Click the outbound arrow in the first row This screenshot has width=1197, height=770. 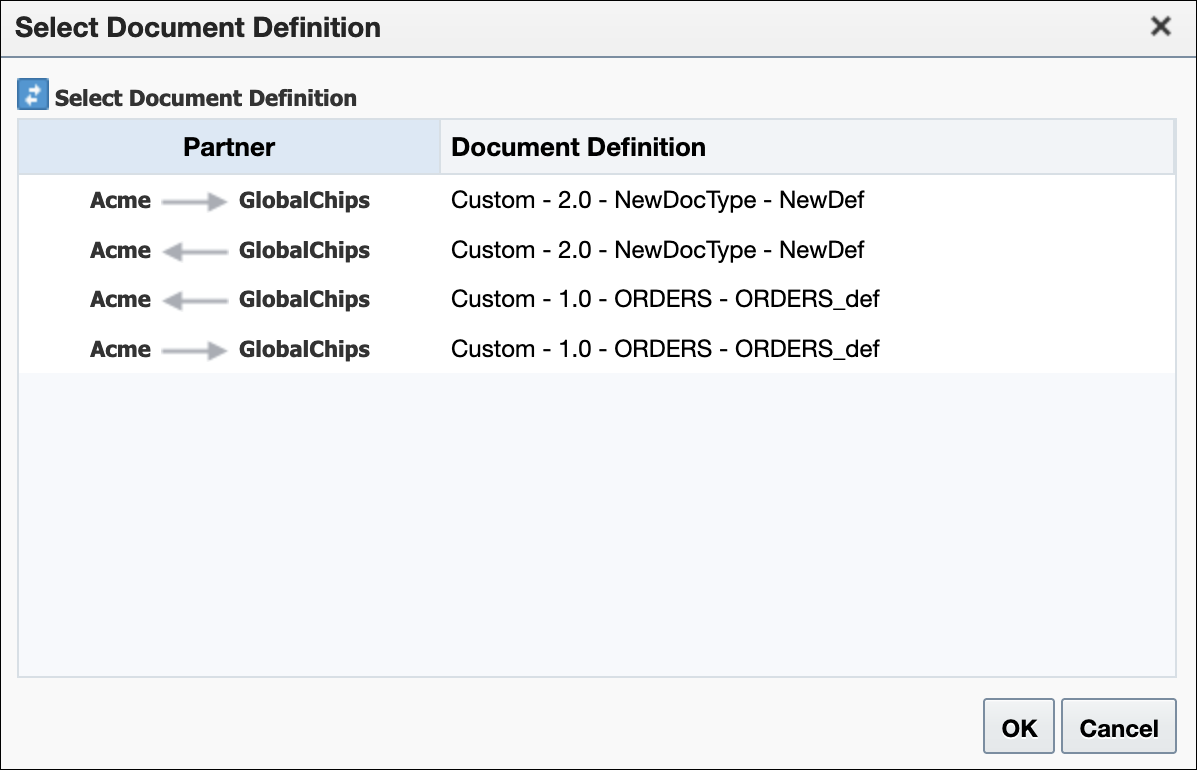click(x=195, y=201)
